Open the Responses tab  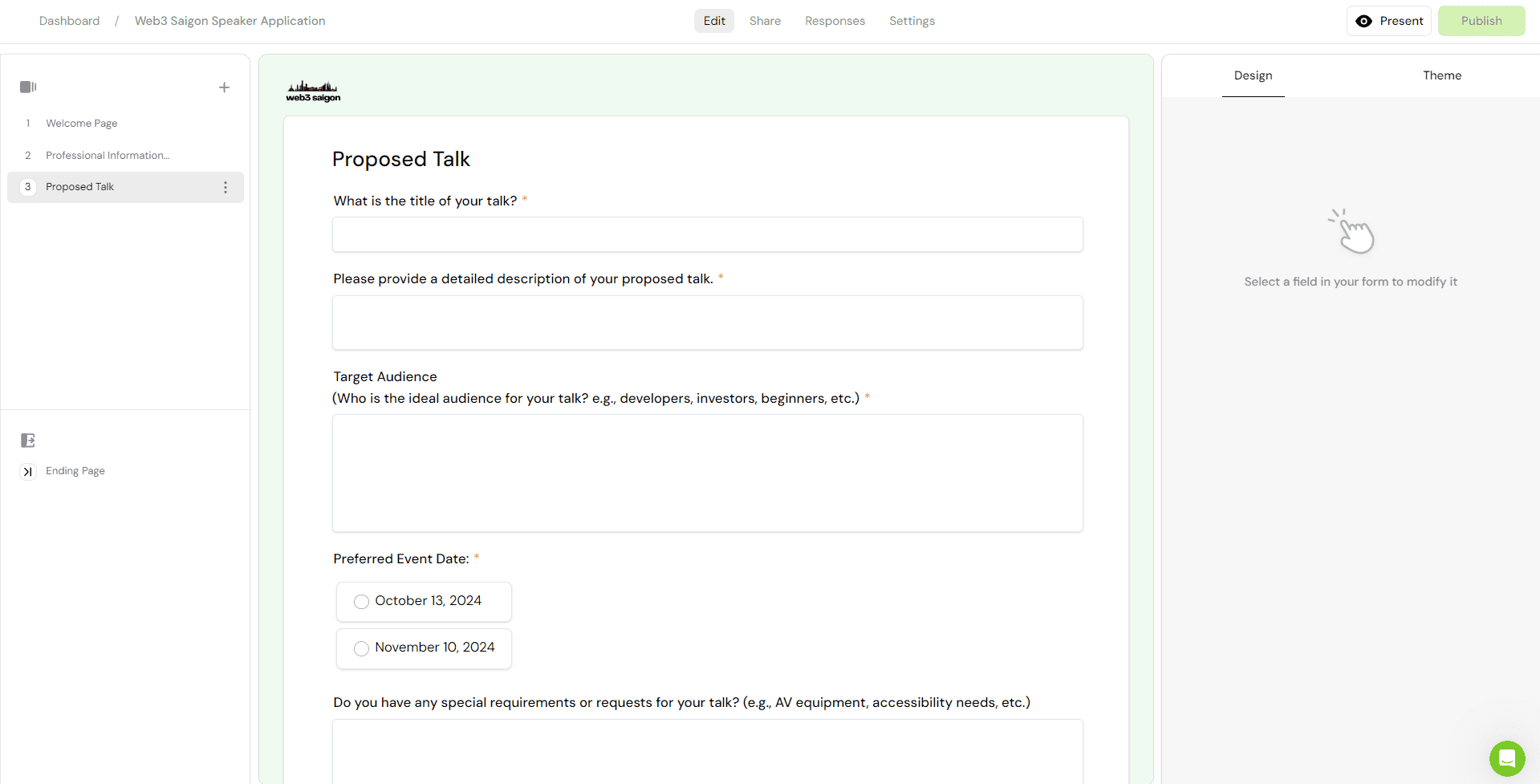835,21
